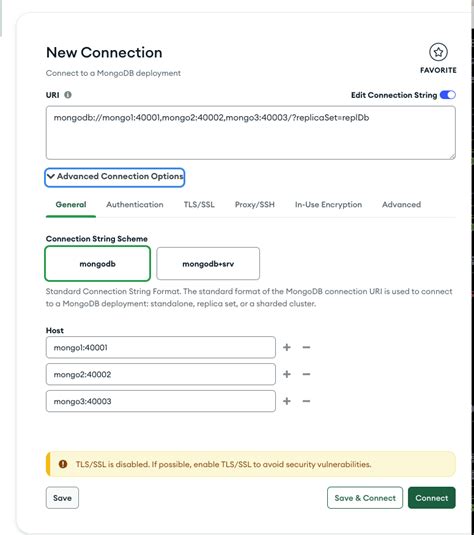The width and height of the screenshot is (474, 535).
Task: Click the mongo2:40002 host field
Action: click(x=161, y=374)
